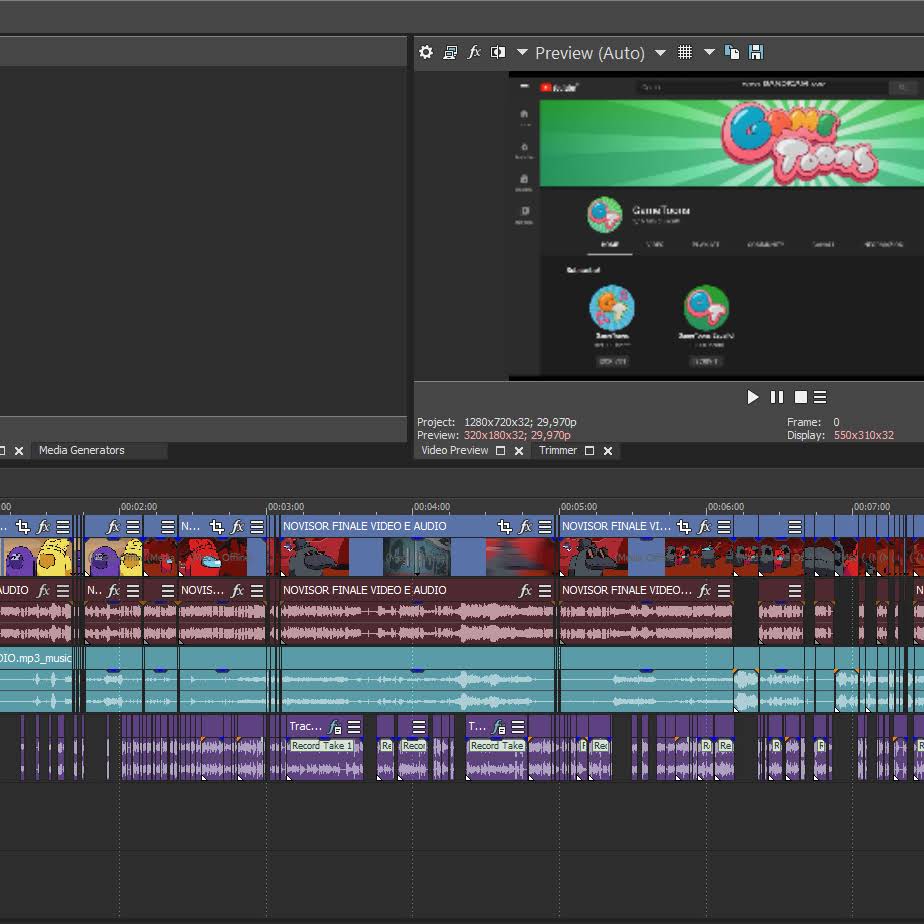Expand the Preview (Auto) quality dropdown
This screenshot has height=924, width=924.
661,53
